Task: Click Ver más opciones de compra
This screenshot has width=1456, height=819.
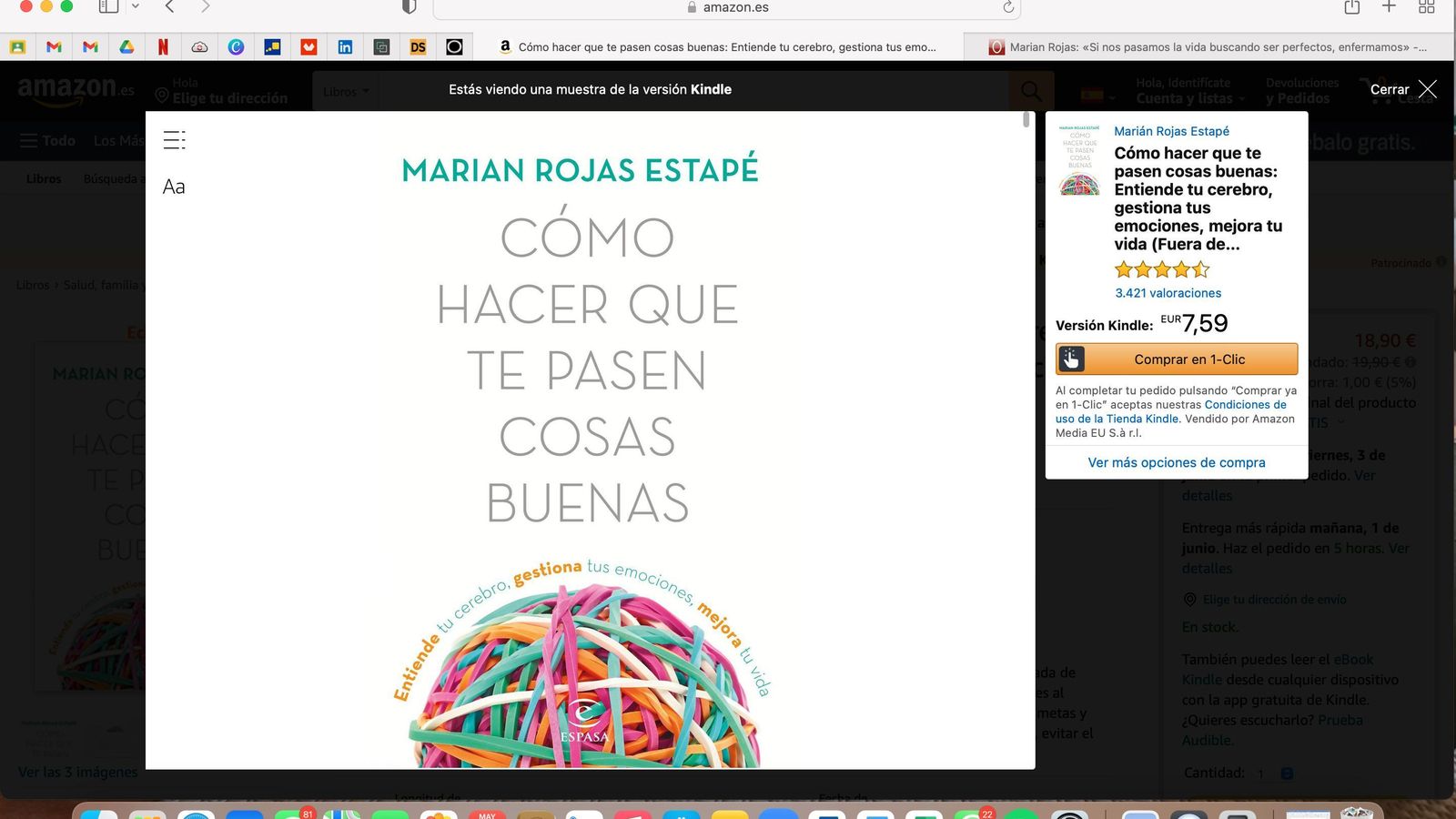Action: (1176, 462)
